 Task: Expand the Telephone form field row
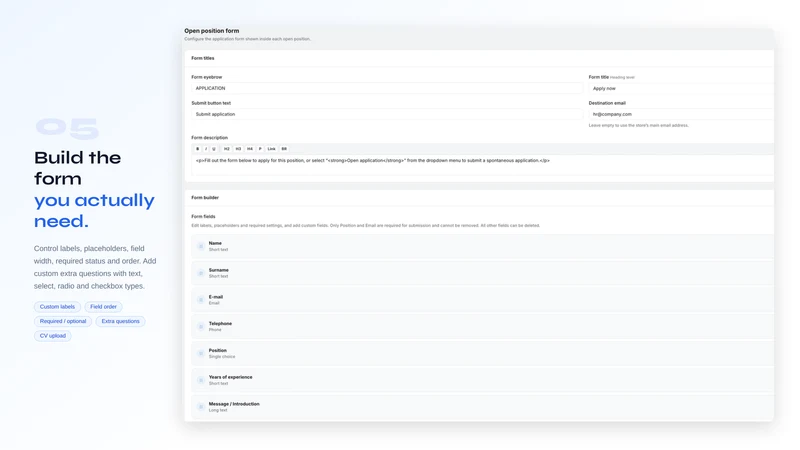coord(482,327)
